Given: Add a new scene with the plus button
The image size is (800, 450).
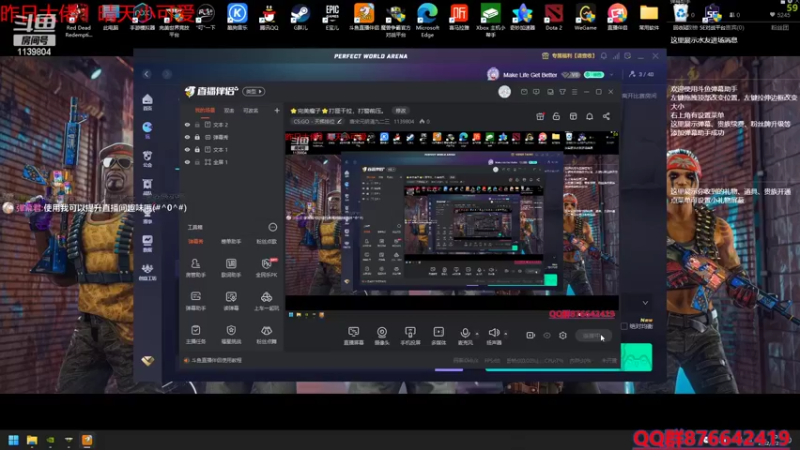Looking at the screenshot, I should point(277,110).
